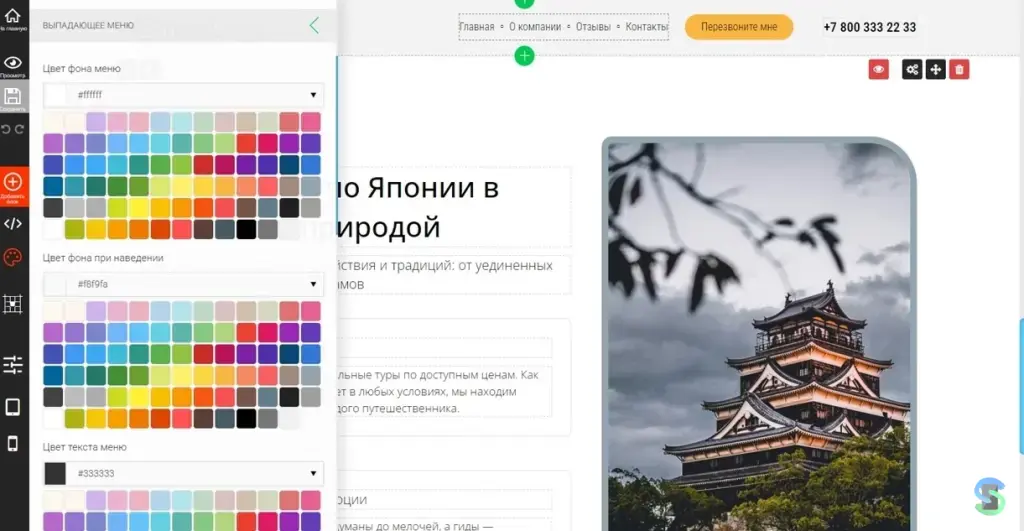Open the code editor icon
The image size is (1024, 531).
coord(13,223)
